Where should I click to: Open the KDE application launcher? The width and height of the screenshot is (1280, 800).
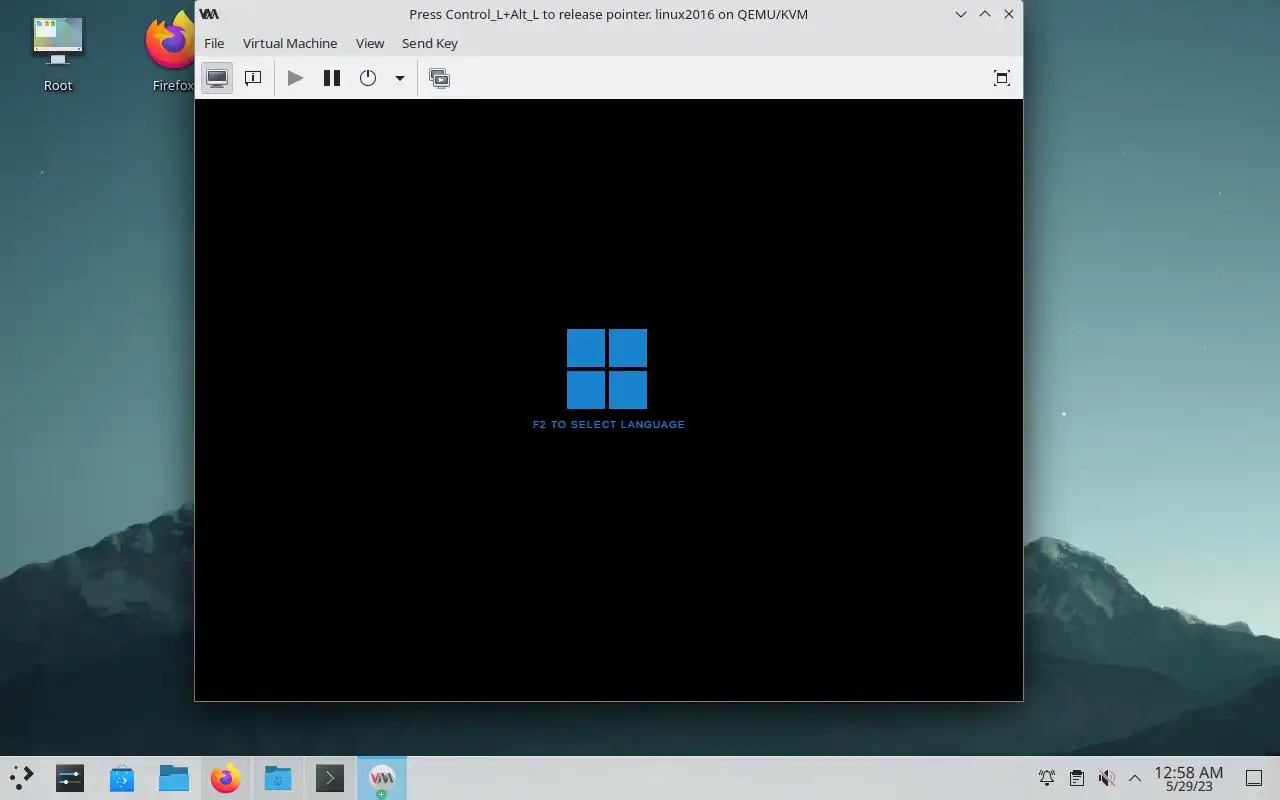[x=21, y=778]
